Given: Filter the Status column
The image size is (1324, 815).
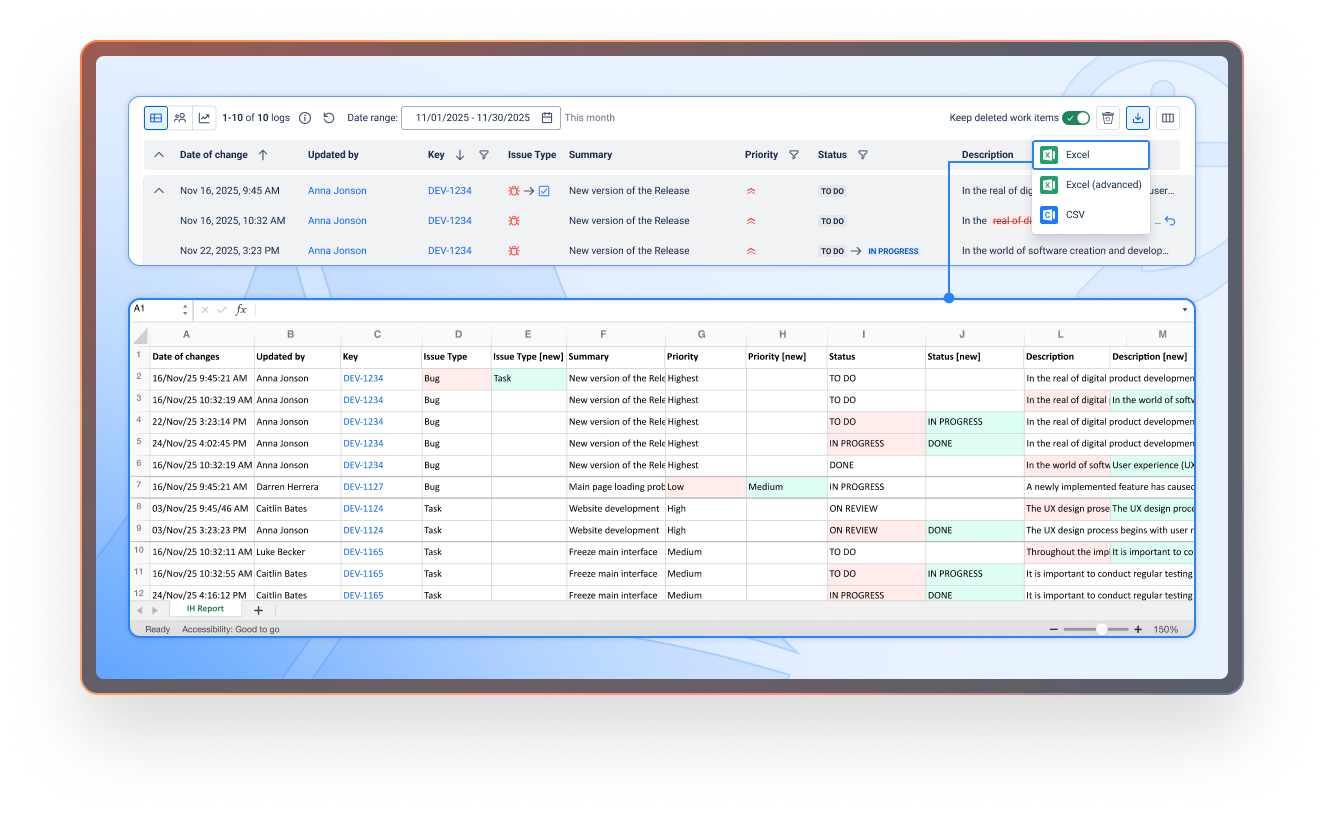Looking at the screenshot, I should [x=863, y=155].
